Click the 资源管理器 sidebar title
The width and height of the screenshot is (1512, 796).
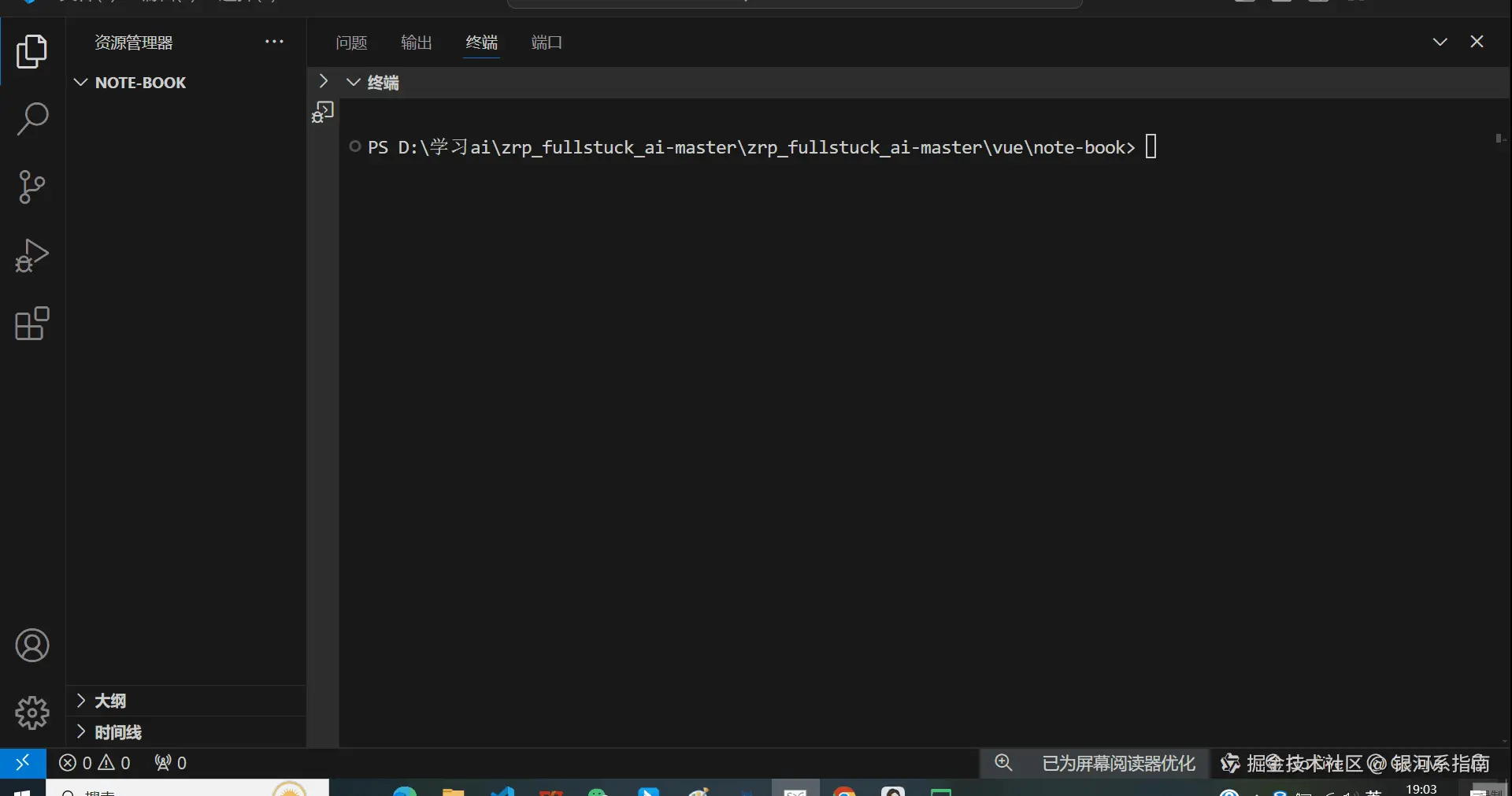click(134, 43)
